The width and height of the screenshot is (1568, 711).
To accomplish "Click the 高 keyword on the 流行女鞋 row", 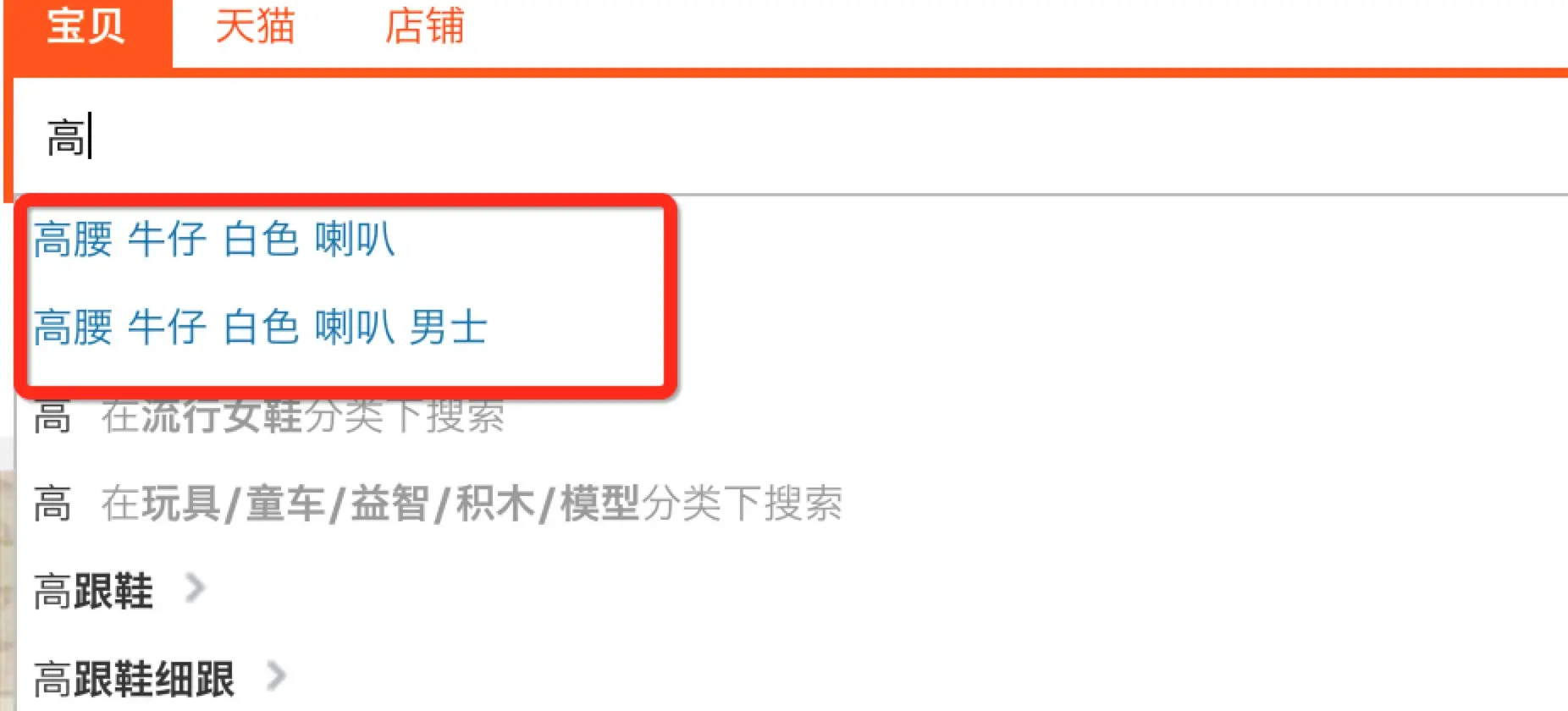I will coord(52,416).
